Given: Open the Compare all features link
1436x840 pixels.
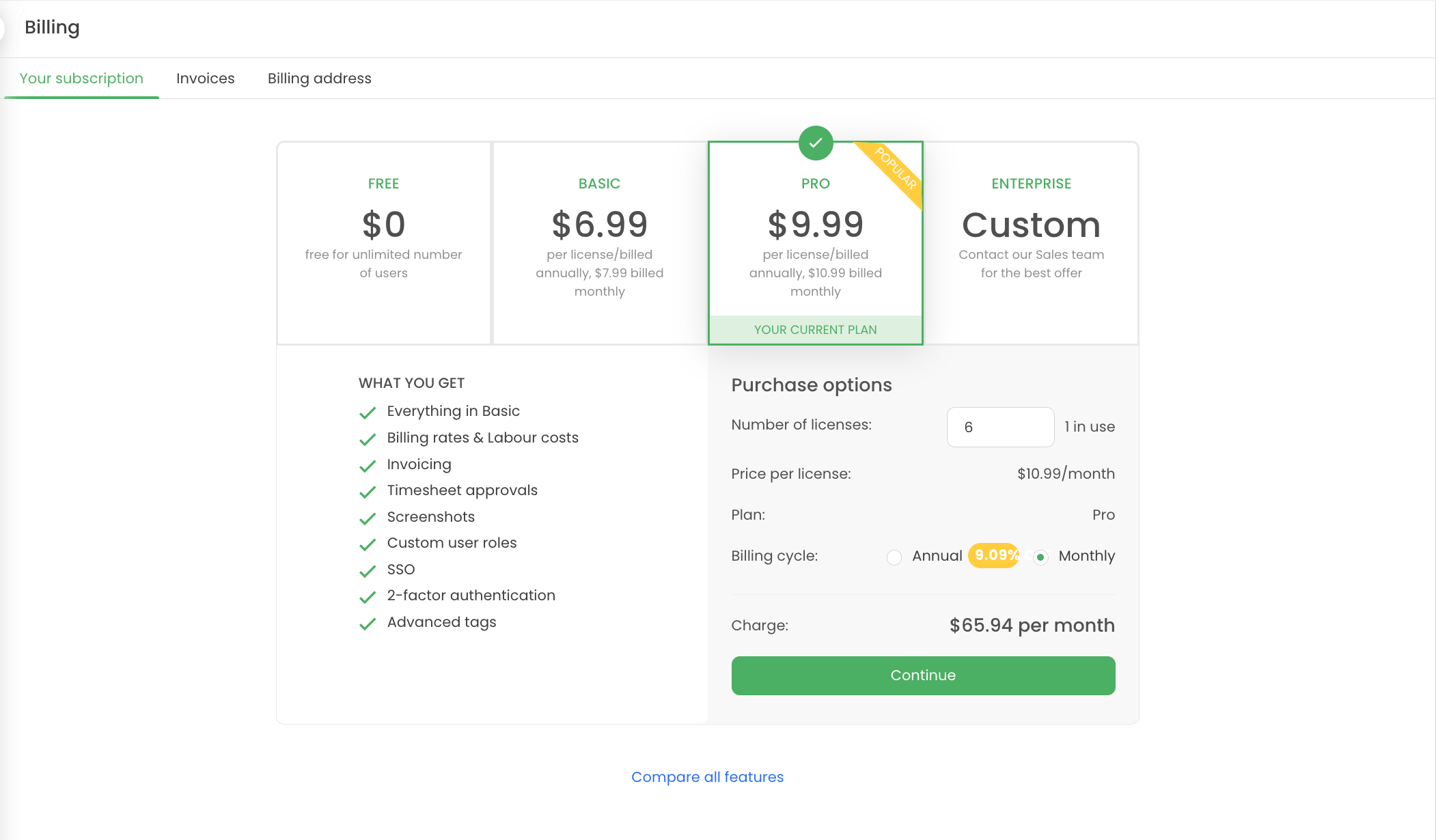Looking at the screenshot, I should tap(707, 777).
